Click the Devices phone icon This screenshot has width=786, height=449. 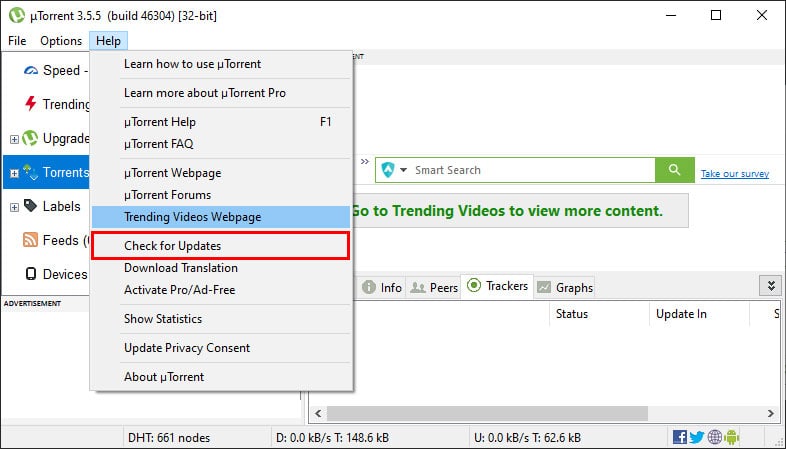(x=31, y=274)
